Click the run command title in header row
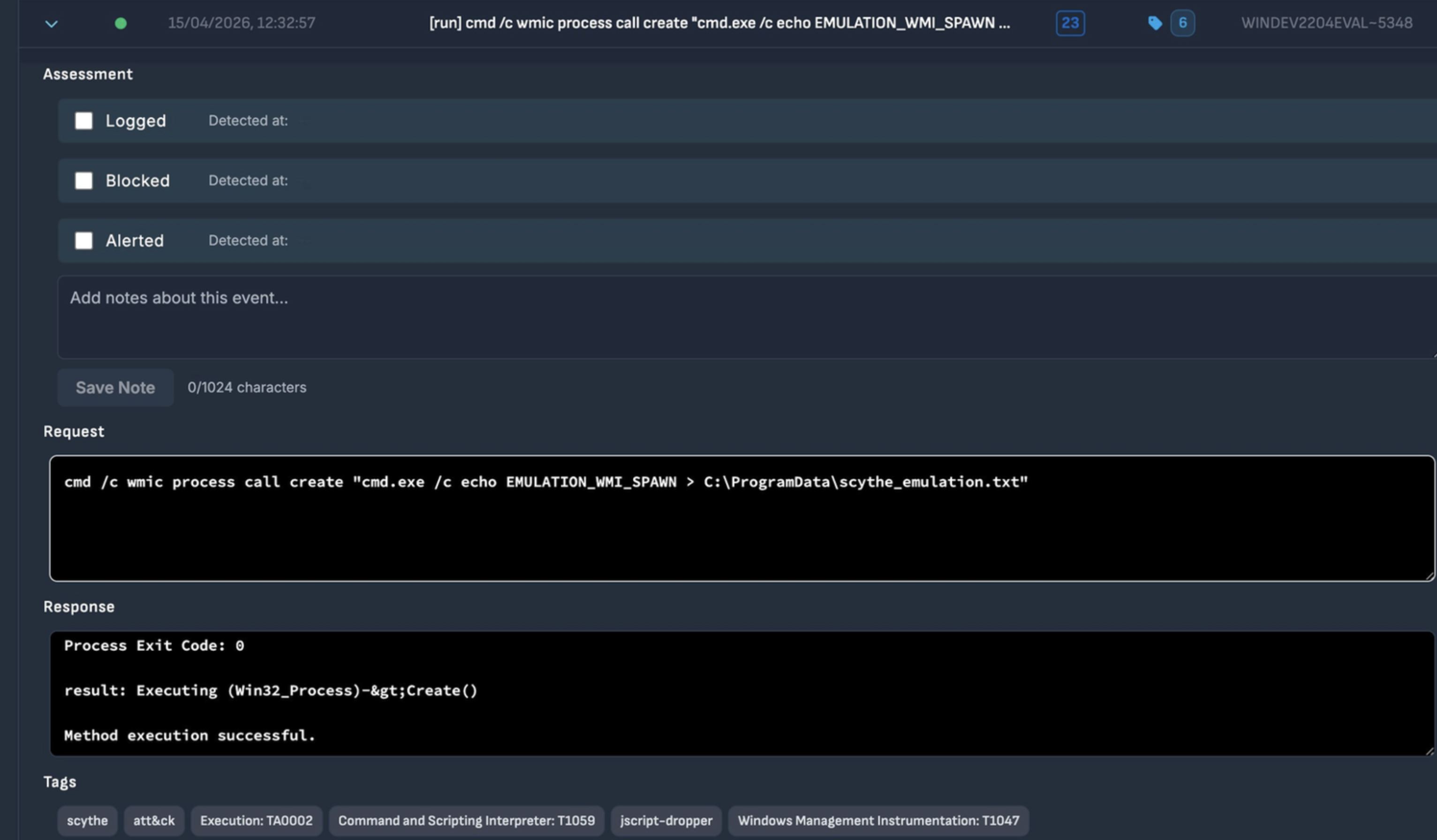Screen dimensions: 1437x840 click(x=719, y=23)
